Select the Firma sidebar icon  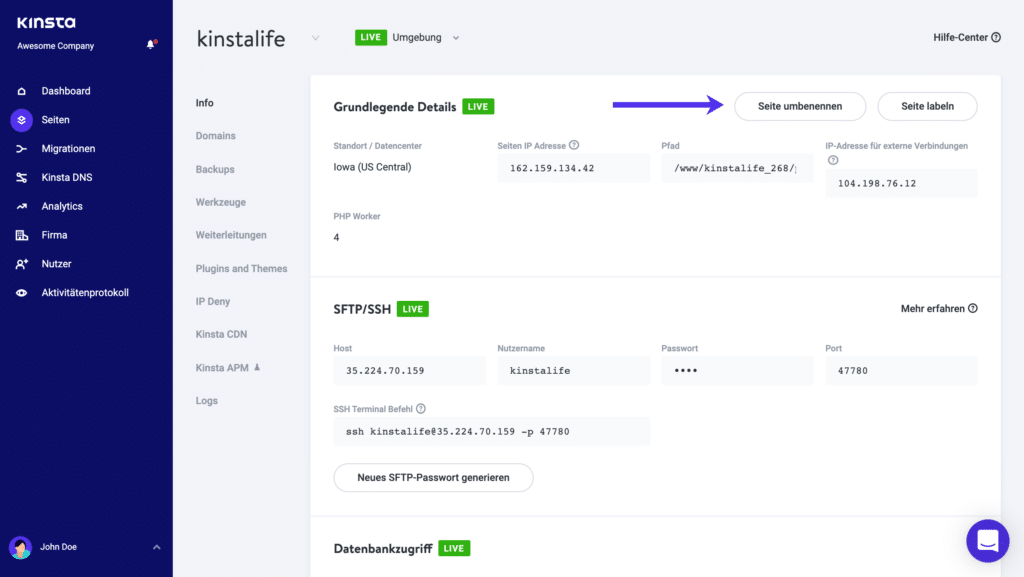(x=22, y=234)
